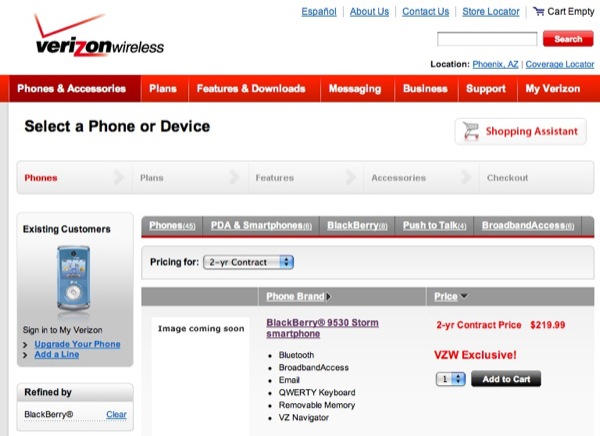Open the quantity dropdown next to Add to Cart
This screenshot has width=600, height=436.
pyautogui.click(x=451, y=379)
